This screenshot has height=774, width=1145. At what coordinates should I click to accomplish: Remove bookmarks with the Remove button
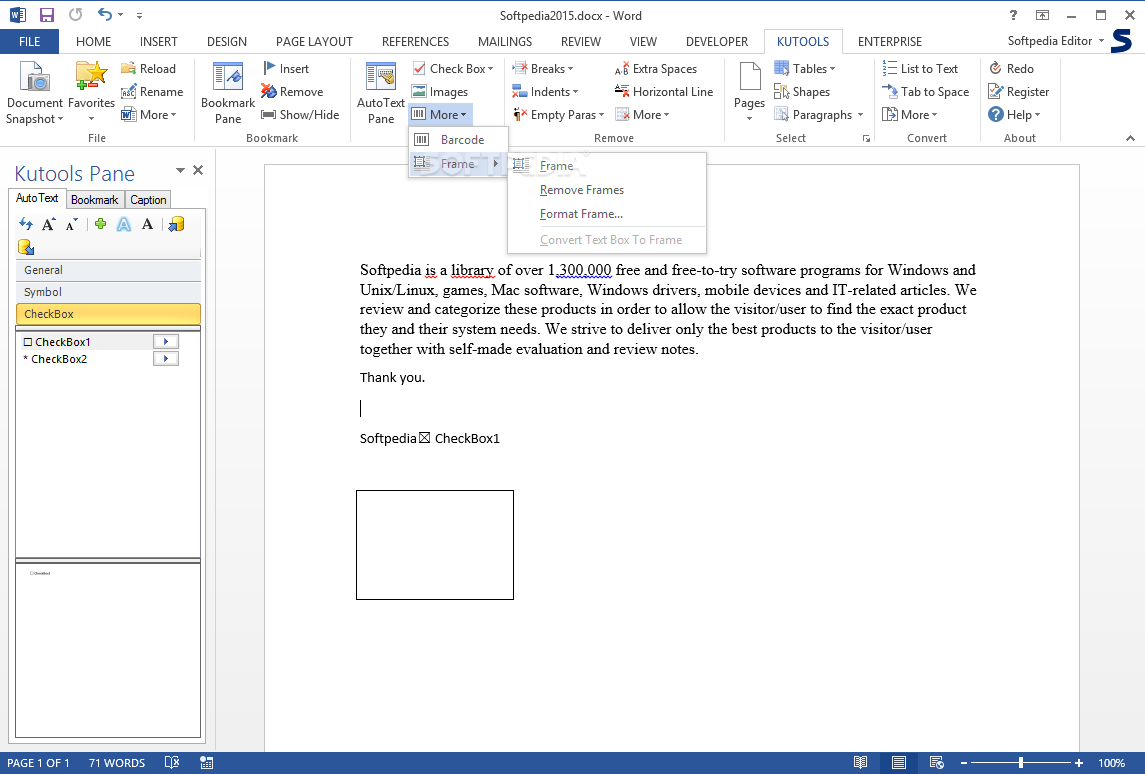pos(292,92)
